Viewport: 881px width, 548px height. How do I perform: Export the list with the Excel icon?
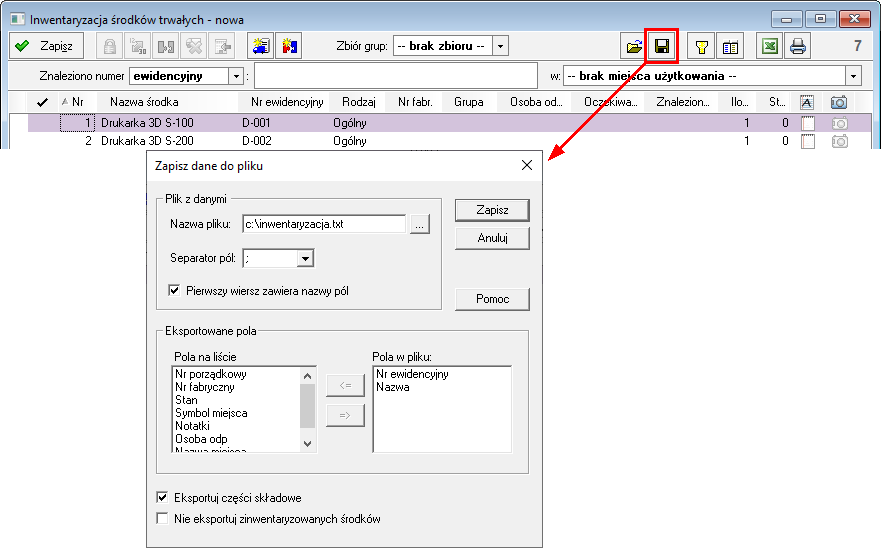tap(769, 46)
